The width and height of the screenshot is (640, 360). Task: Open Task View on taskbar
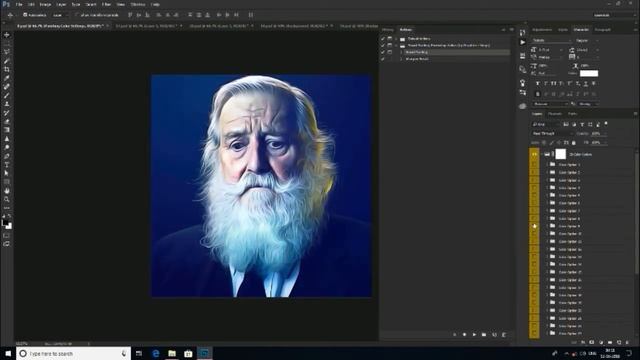[139, 353]
